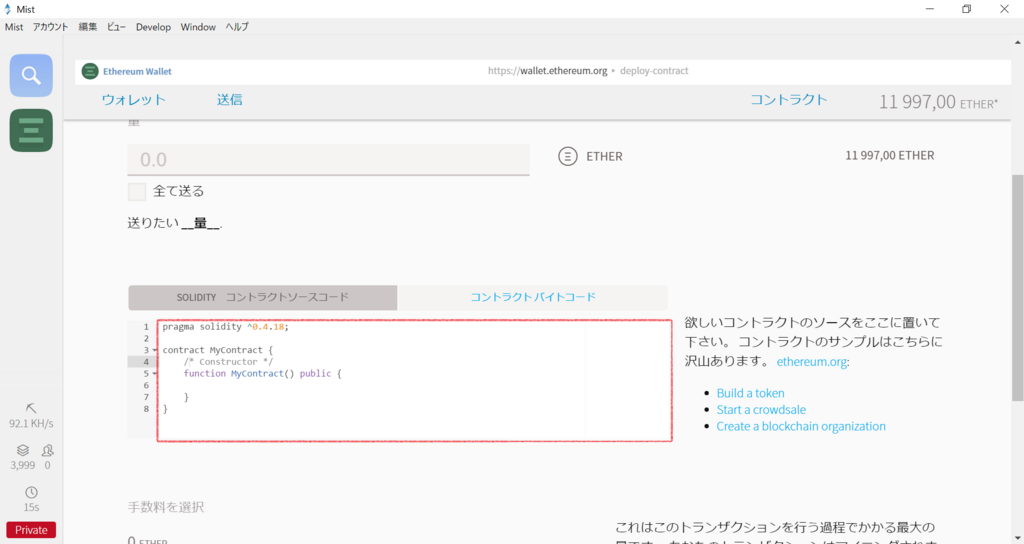This screenshot has width=1024, height=544.
Task: Click the wallet.ethereum.org URL text
Action: coord(547,71)
